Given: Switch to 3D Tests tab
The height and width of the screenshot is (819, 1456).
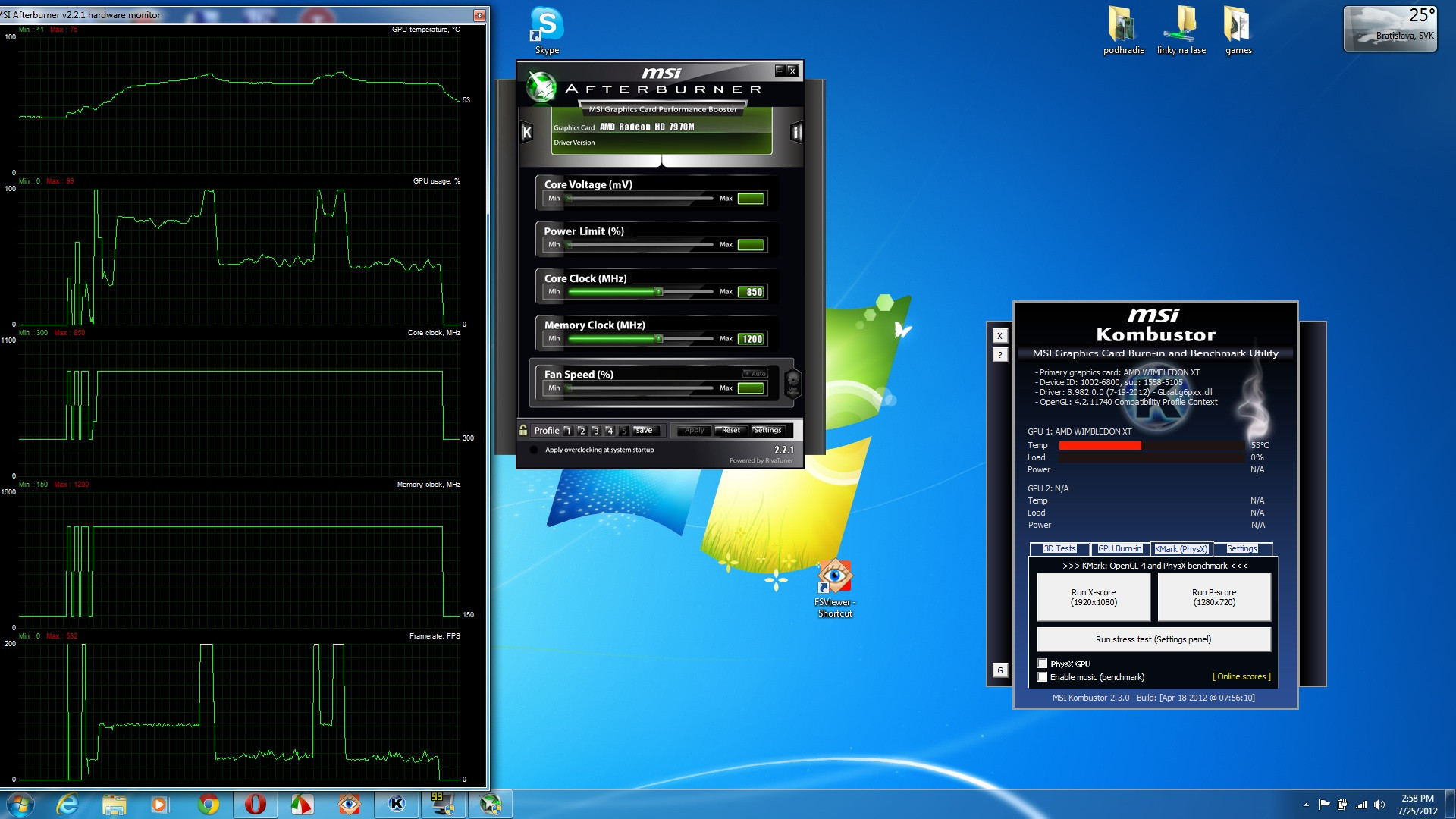Looking at the screenshot, I should pos(1059,548).
